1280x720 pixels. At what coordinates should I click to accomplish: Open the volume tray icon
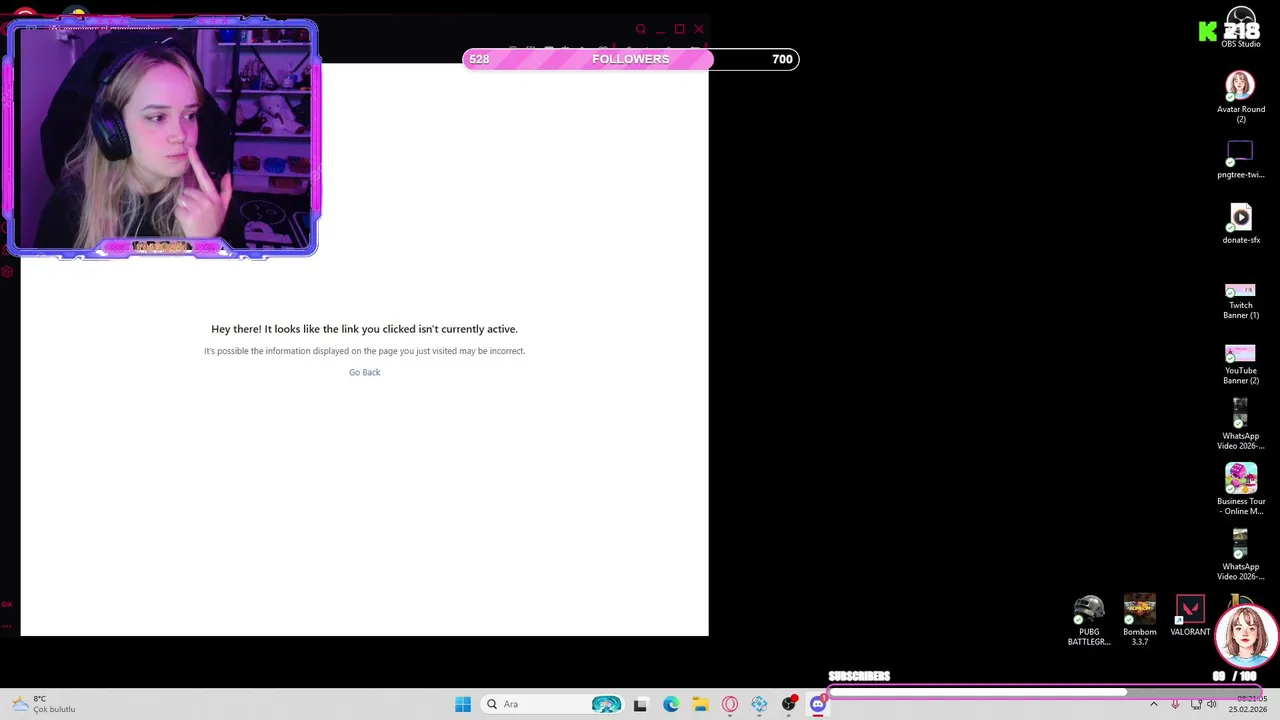[1212, 704]
